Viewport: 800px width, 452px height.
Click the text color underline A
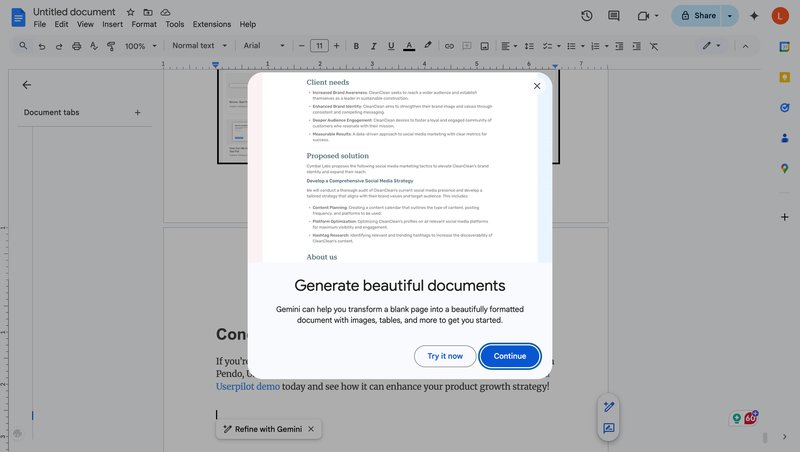[x=409, y=46]
